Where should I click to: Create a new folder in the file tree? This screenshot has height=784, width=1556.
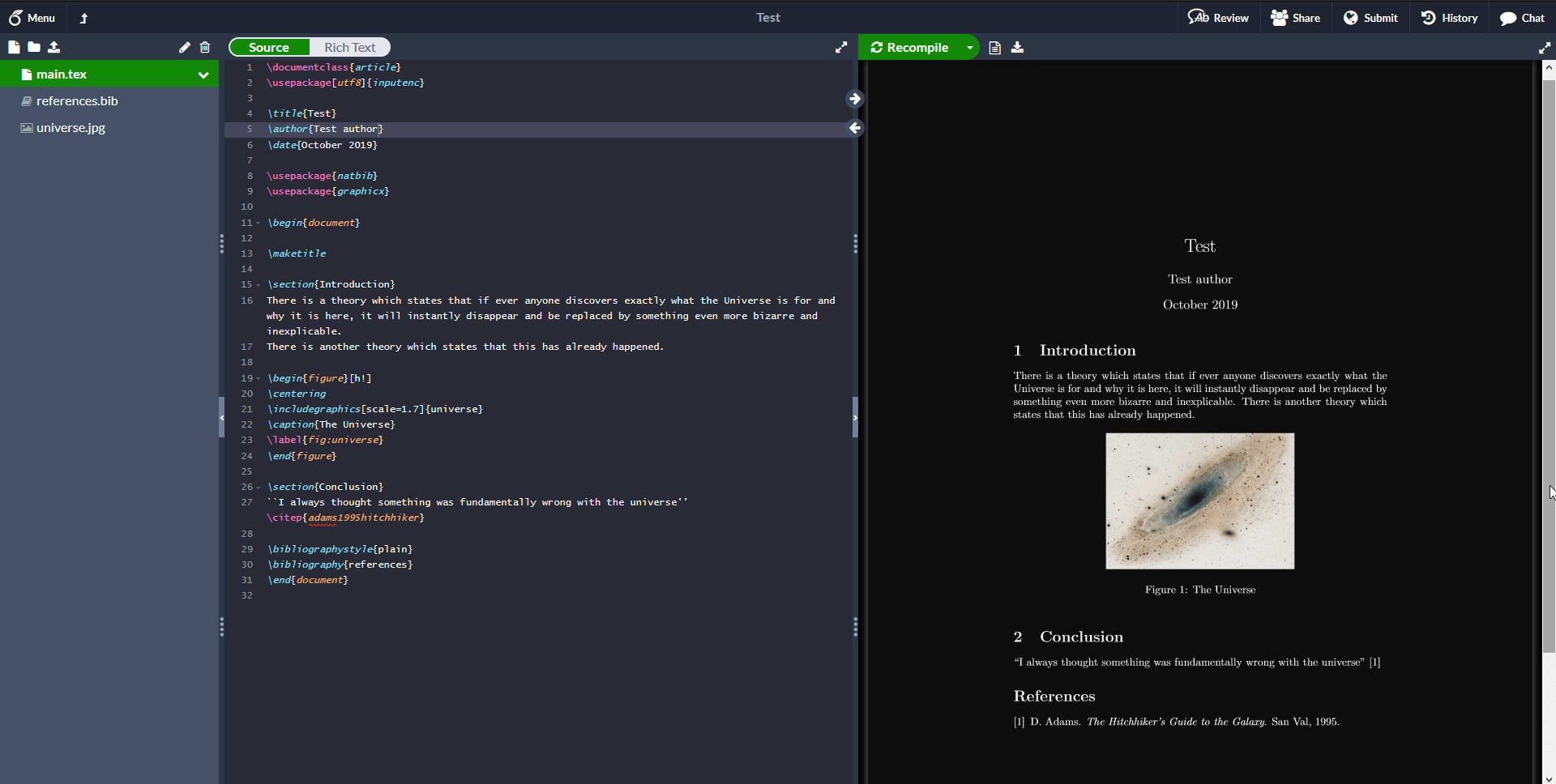[33, 47]
